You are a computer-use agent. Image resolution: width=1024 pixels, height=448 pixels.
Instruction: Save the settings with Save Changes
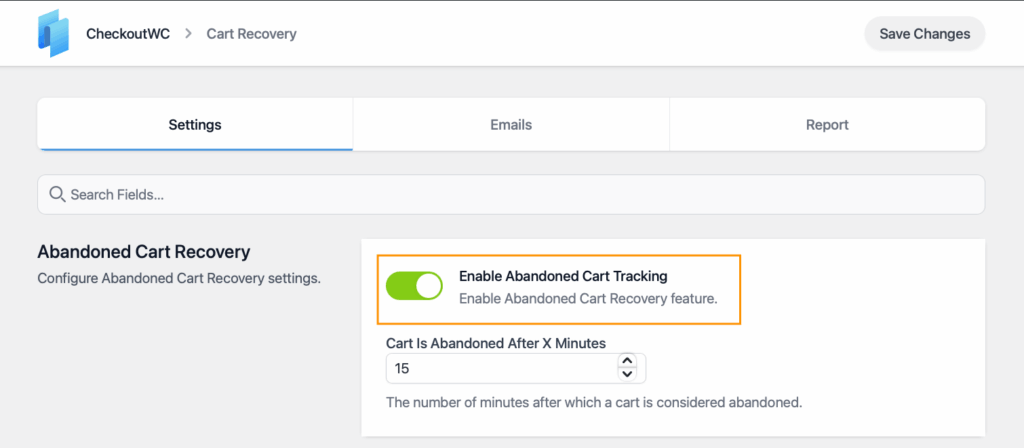click(924, 34)
